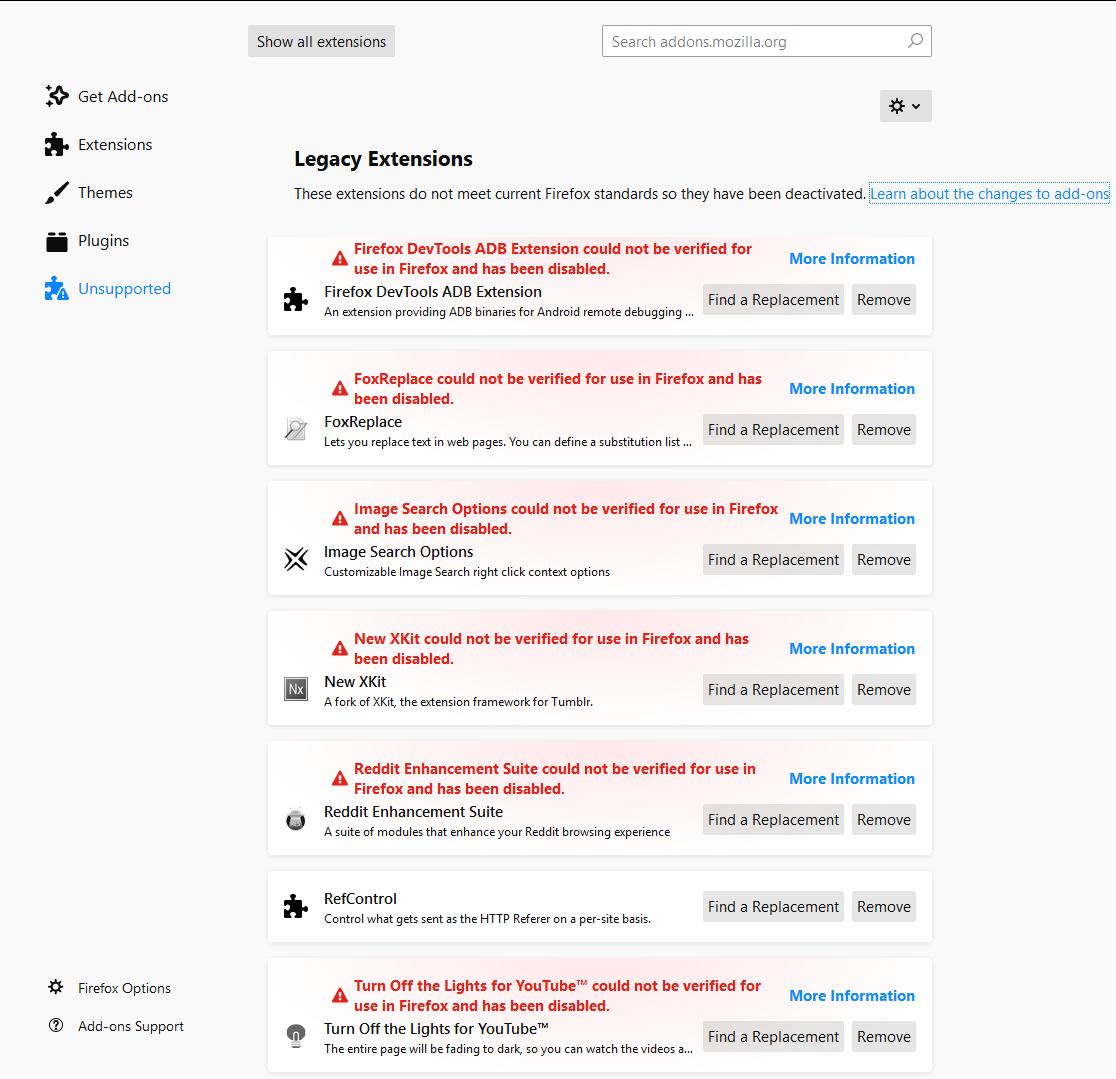Find a Replacement for FoxReplace
Viewport: 1116px width, 1079px height.
click(x=773, y=430)
